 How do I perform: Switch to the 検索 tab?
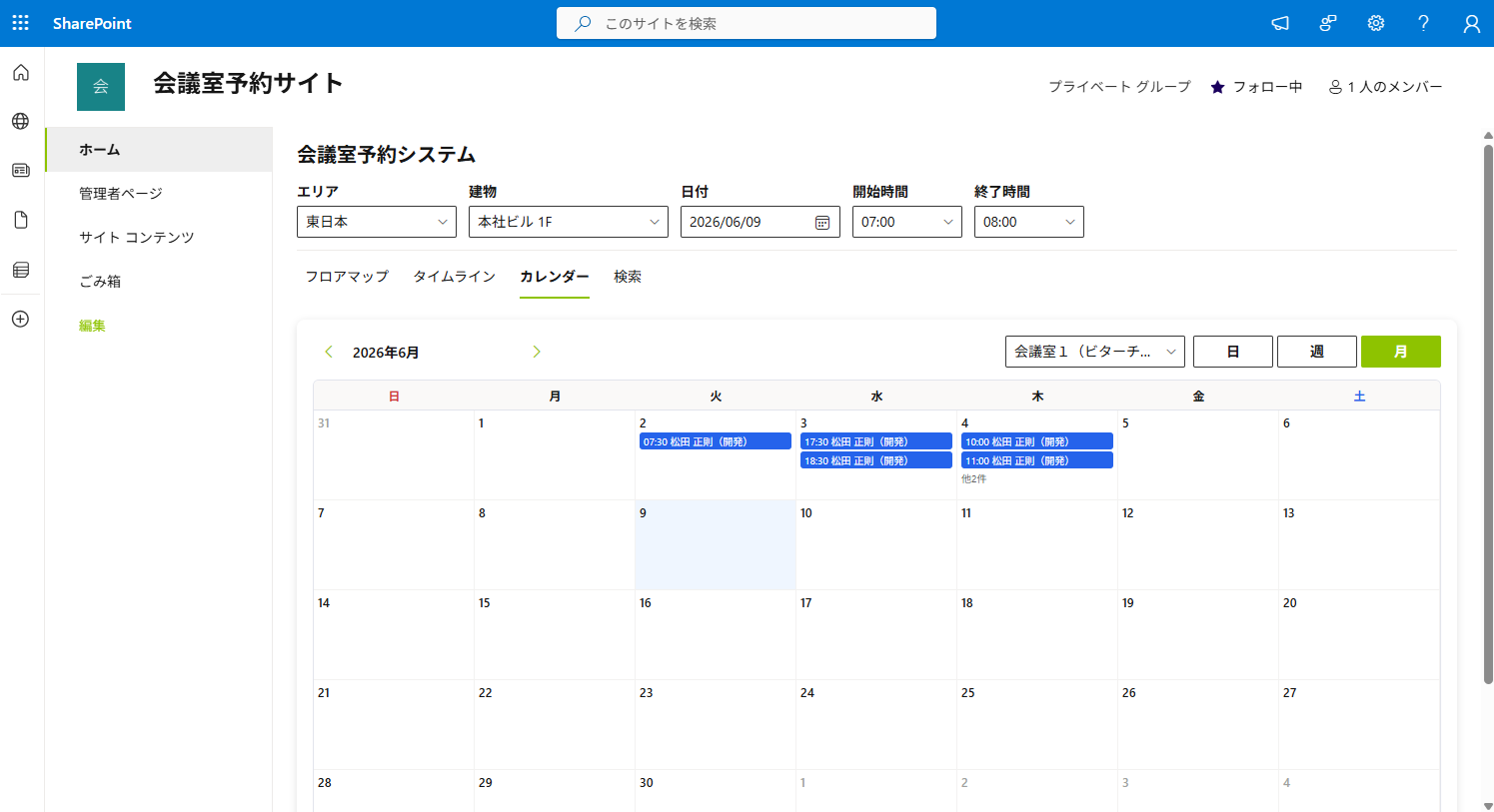(x=628, y=277)
